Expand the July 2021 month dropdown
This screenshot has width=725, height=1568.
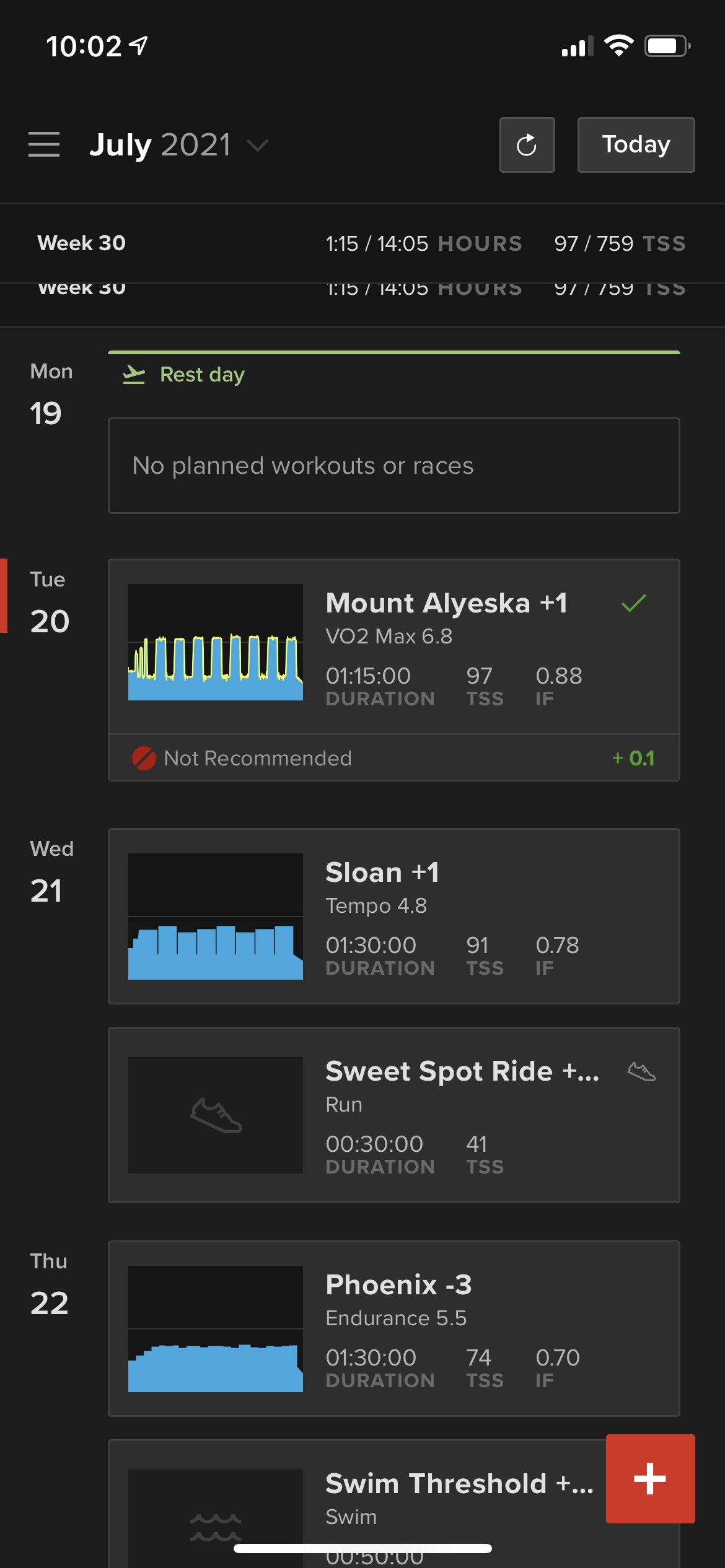(257, 145)
